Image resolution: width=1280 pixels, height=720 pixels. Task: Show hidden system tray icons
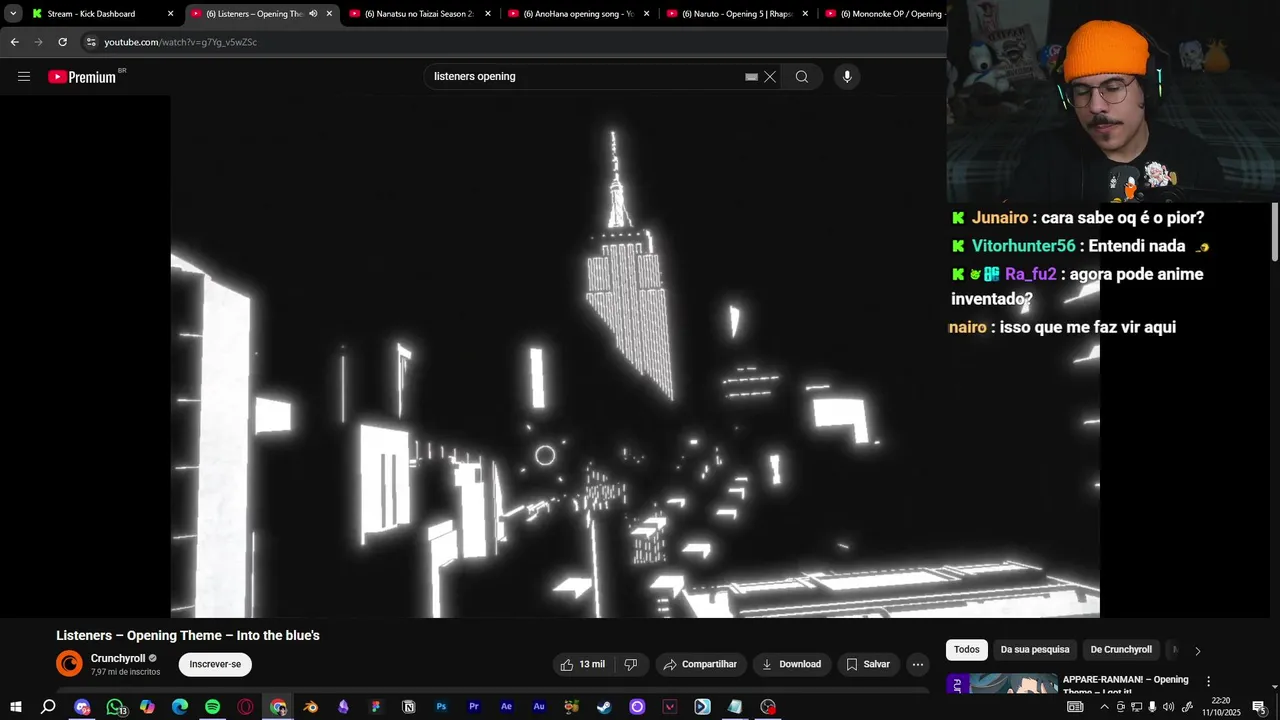1104,707
